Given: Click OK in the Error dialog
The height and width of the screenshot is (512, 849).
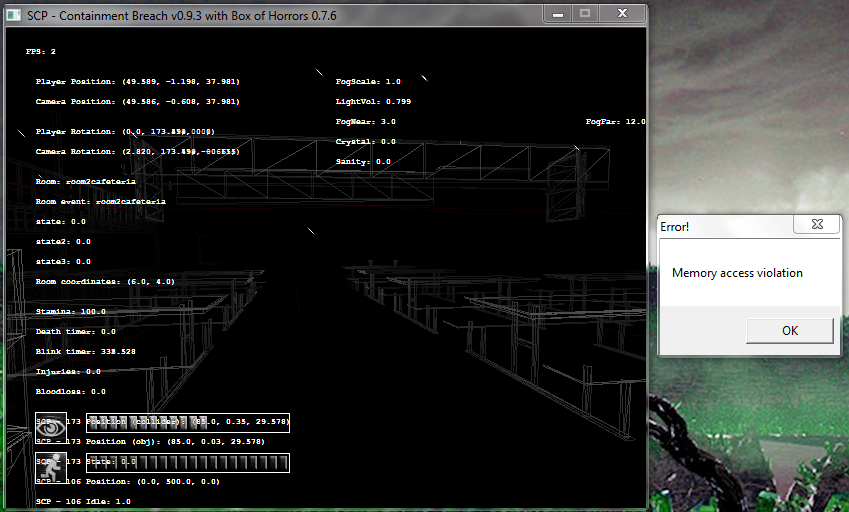Looking at the screenshot, I should [789, 331].
